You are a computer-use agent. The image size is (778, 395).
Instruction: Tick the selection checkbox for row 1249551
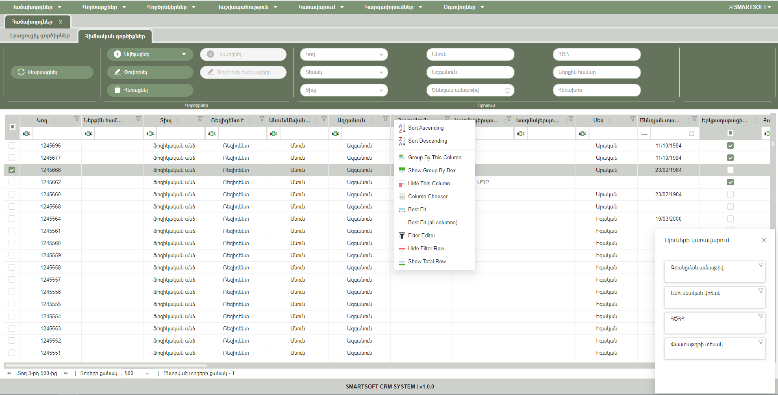(x=12, y=353)
